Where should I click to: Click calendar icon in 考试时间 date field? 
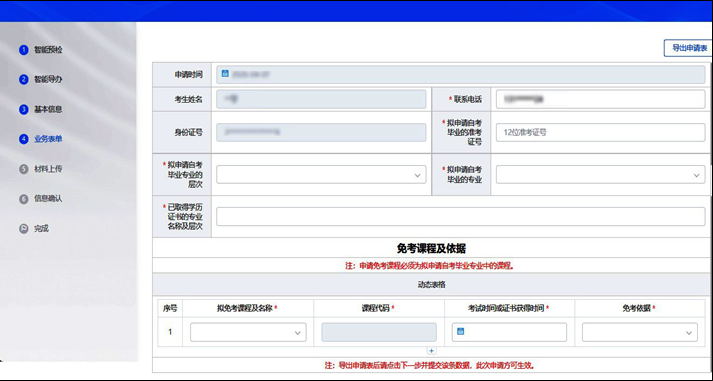tap(460, 331)
